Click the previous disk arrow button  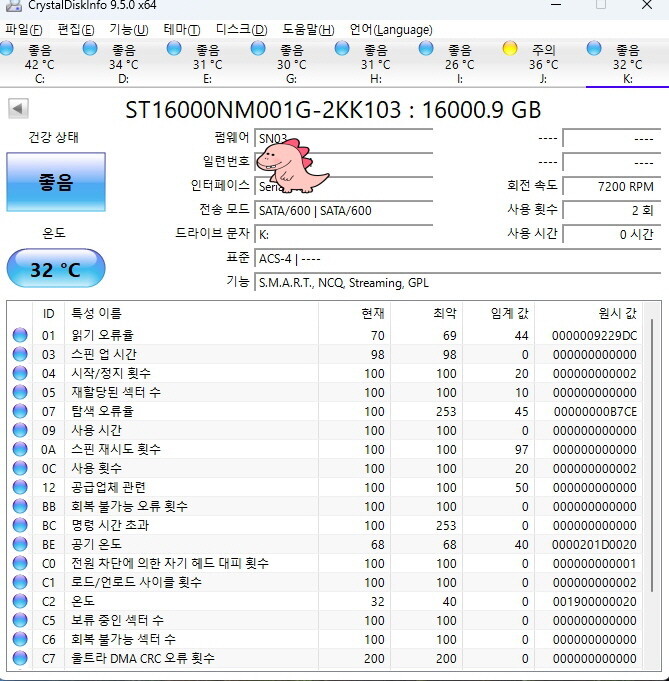[x=18, y=109]
